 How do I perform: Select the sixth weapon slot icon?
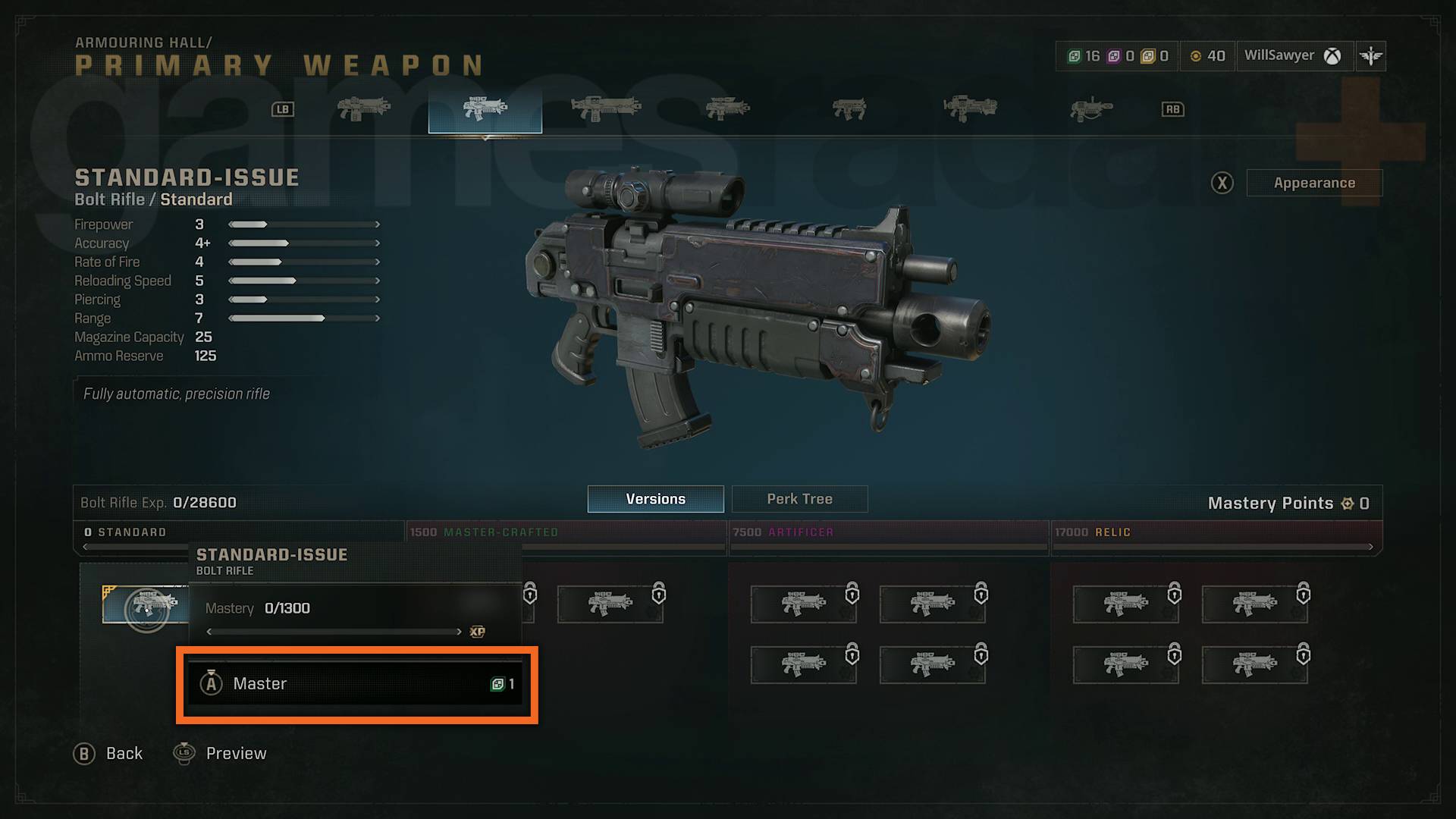pyautogui.click(x=966, y=108)
